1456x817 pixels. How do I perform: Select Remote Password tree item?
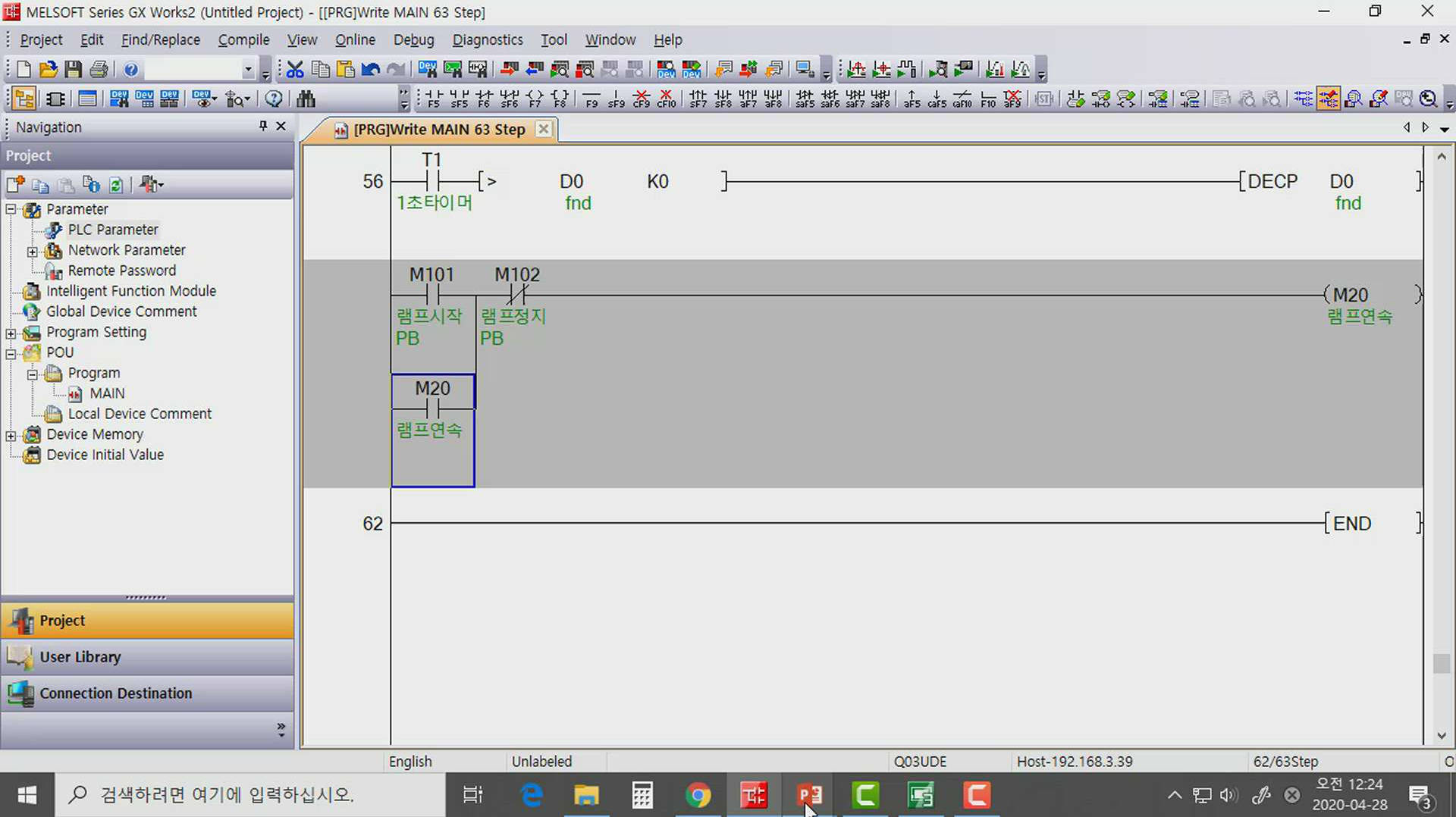point(121,271)
